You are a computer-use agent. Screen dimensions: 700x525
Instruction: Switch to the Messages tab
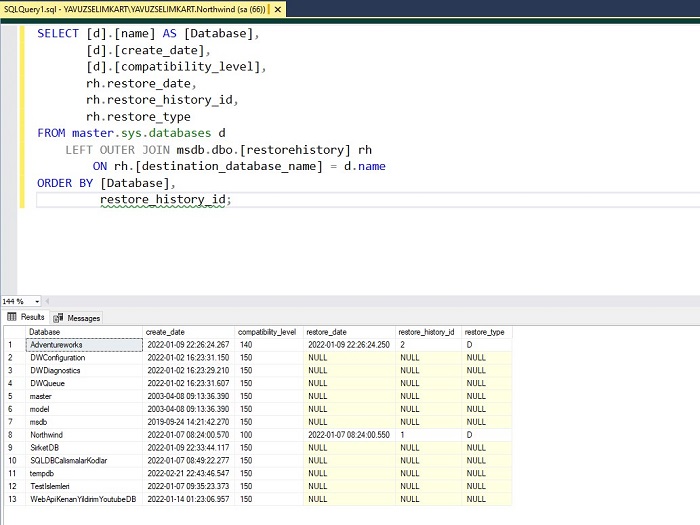pyautogui.click(x=77, y=318)
